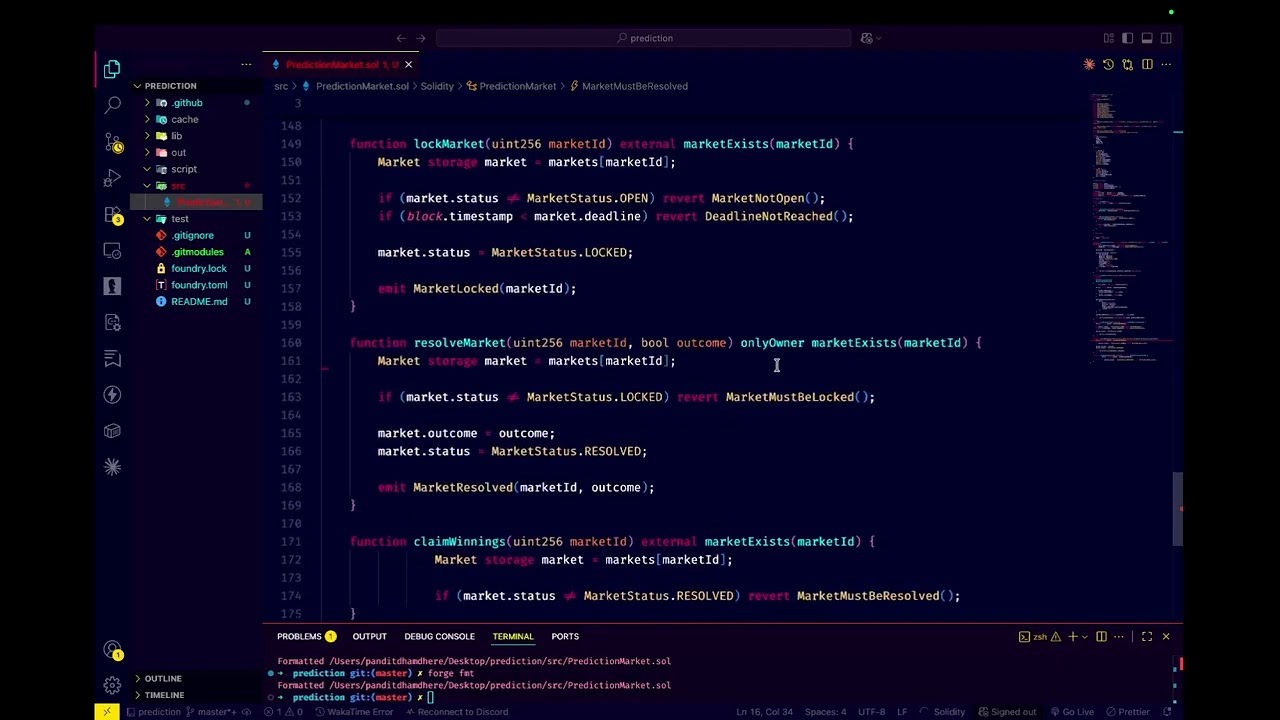Expand the TIMELINE section
Viewport: 1280px width, 720px height.
pos(164,695)
